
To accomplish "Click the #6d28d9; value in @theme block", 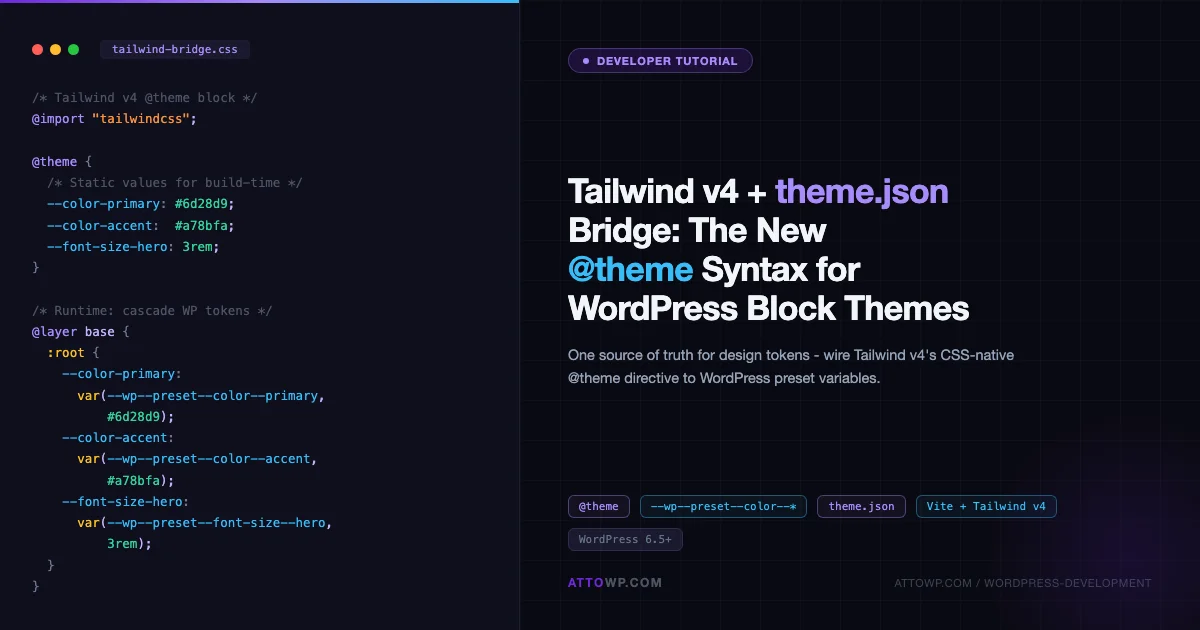I will point(205,204).
